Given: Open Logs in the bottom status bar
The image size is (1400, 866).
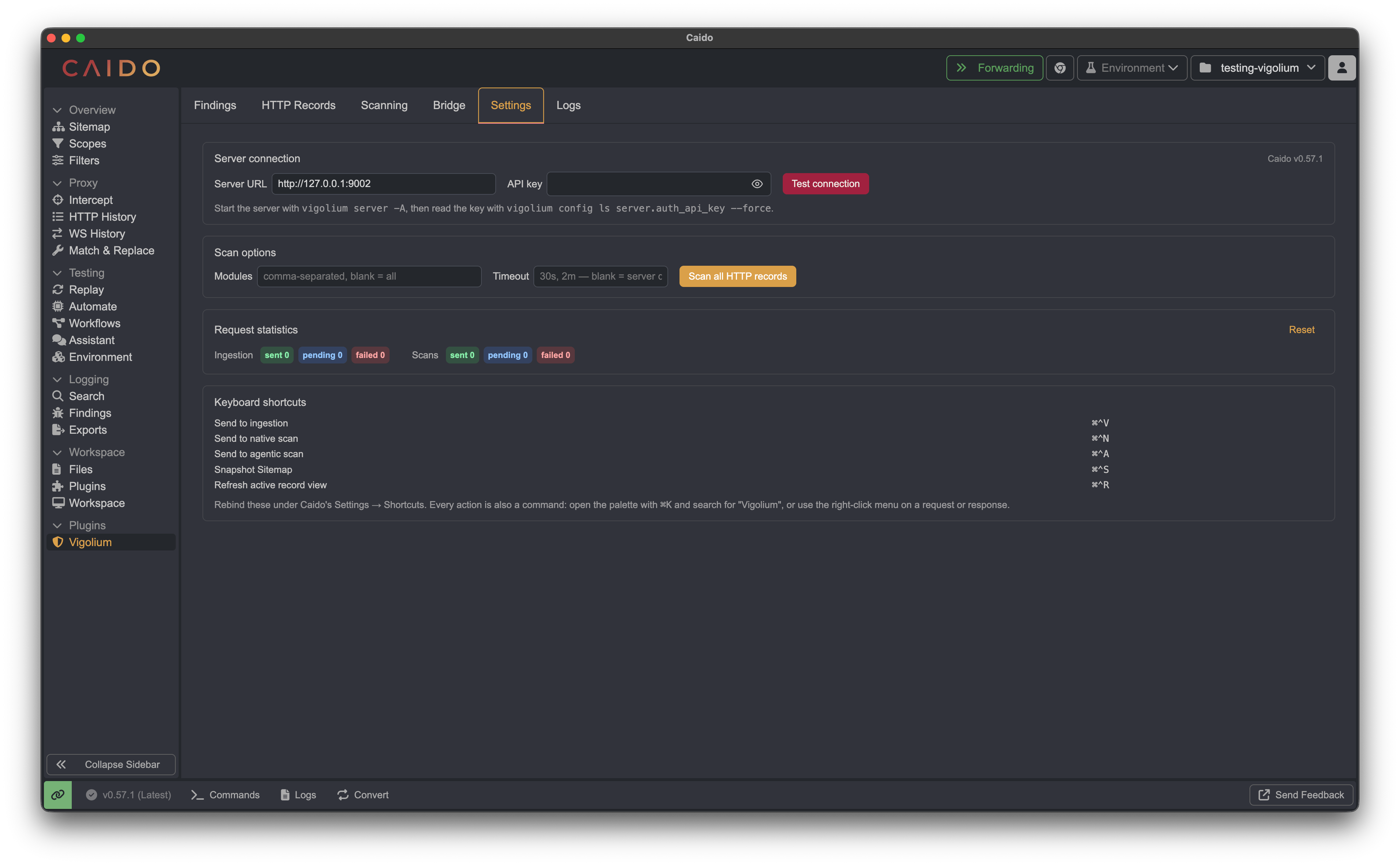Looking at the screenshot, I should point(298,795).
